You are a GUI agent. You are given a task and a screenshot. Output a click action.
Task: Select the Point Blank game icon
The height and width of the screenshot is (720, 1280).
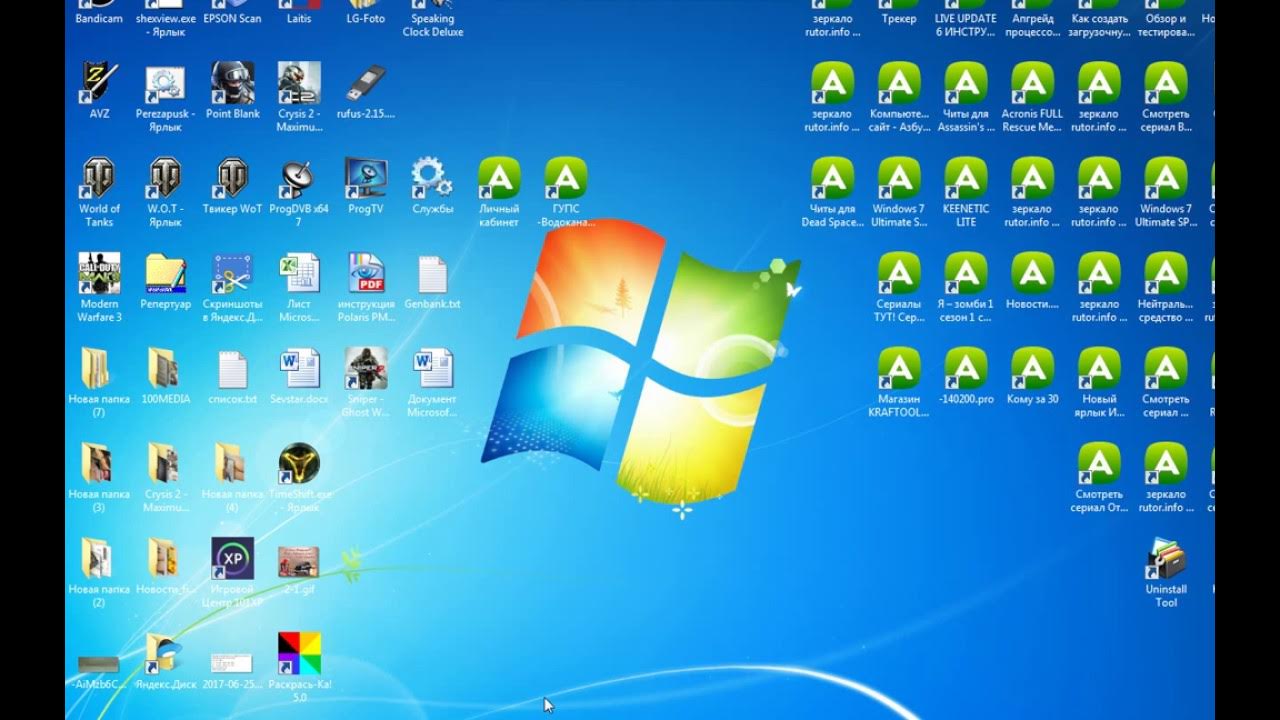click(x=232, y=83)
